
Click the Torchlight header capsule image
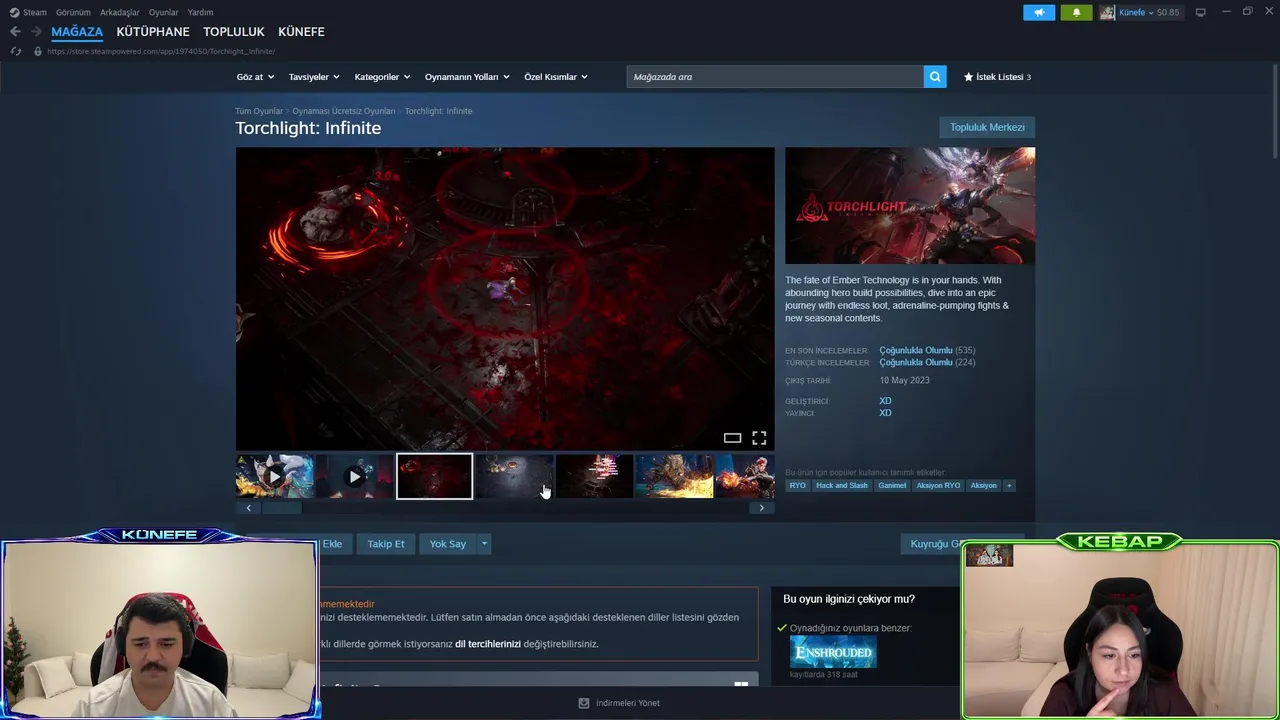pyautogui.click(x=910, y=205)
